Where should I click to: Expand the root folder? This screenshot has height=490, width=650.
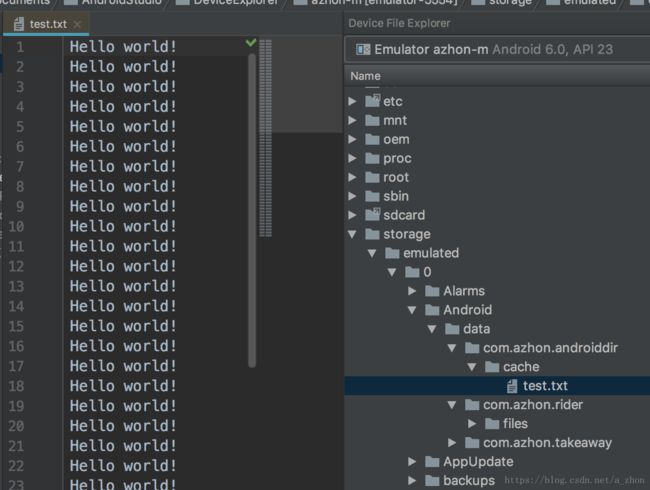(352, 177)
